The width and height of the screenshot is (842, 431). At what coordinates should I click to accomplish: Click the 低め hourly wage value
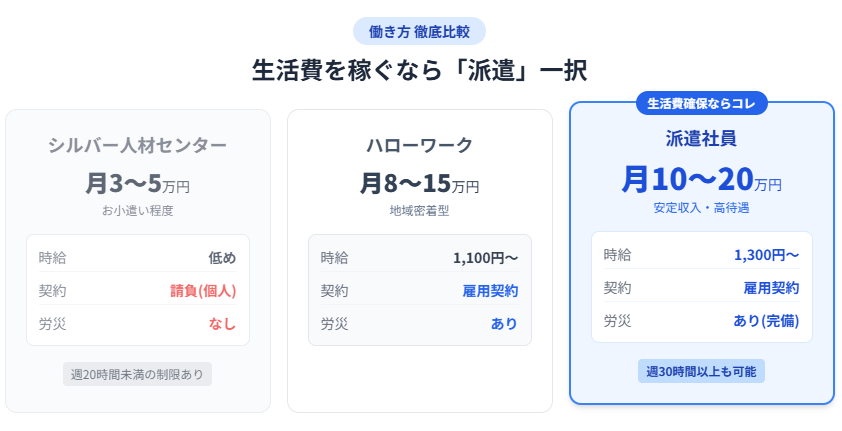coord(222,258)
